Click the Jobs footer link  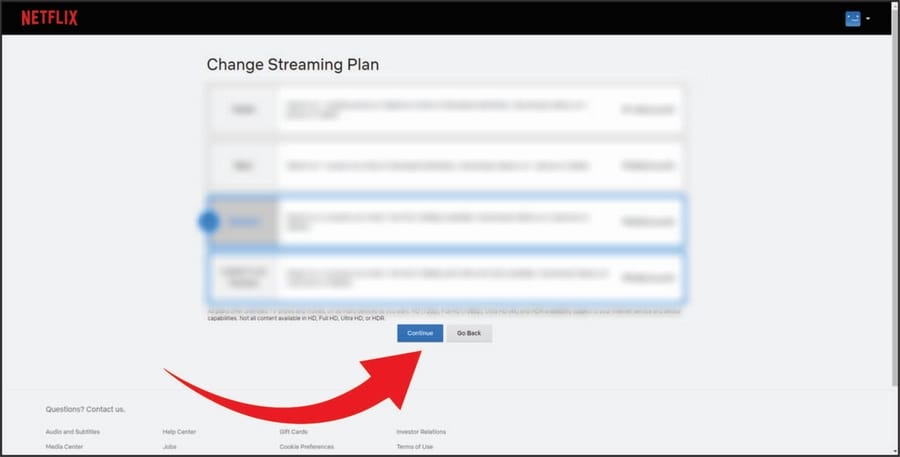pyautogui.click(x=170, y=447)
